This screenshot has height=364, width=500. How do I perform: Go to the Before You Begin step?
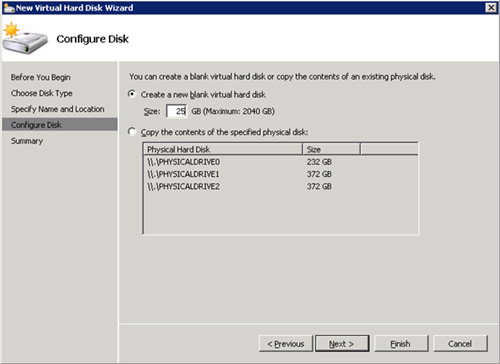tap(41, 77)
